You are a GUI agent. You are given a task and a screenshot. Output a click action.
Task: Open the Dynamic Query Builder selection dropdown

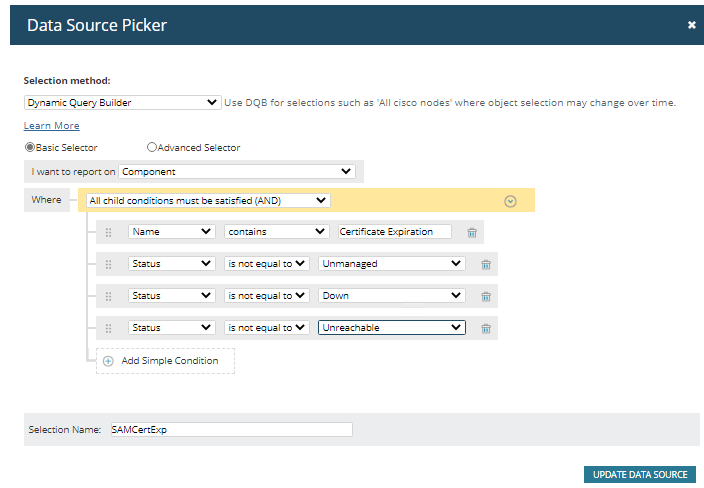click(122, 102)
